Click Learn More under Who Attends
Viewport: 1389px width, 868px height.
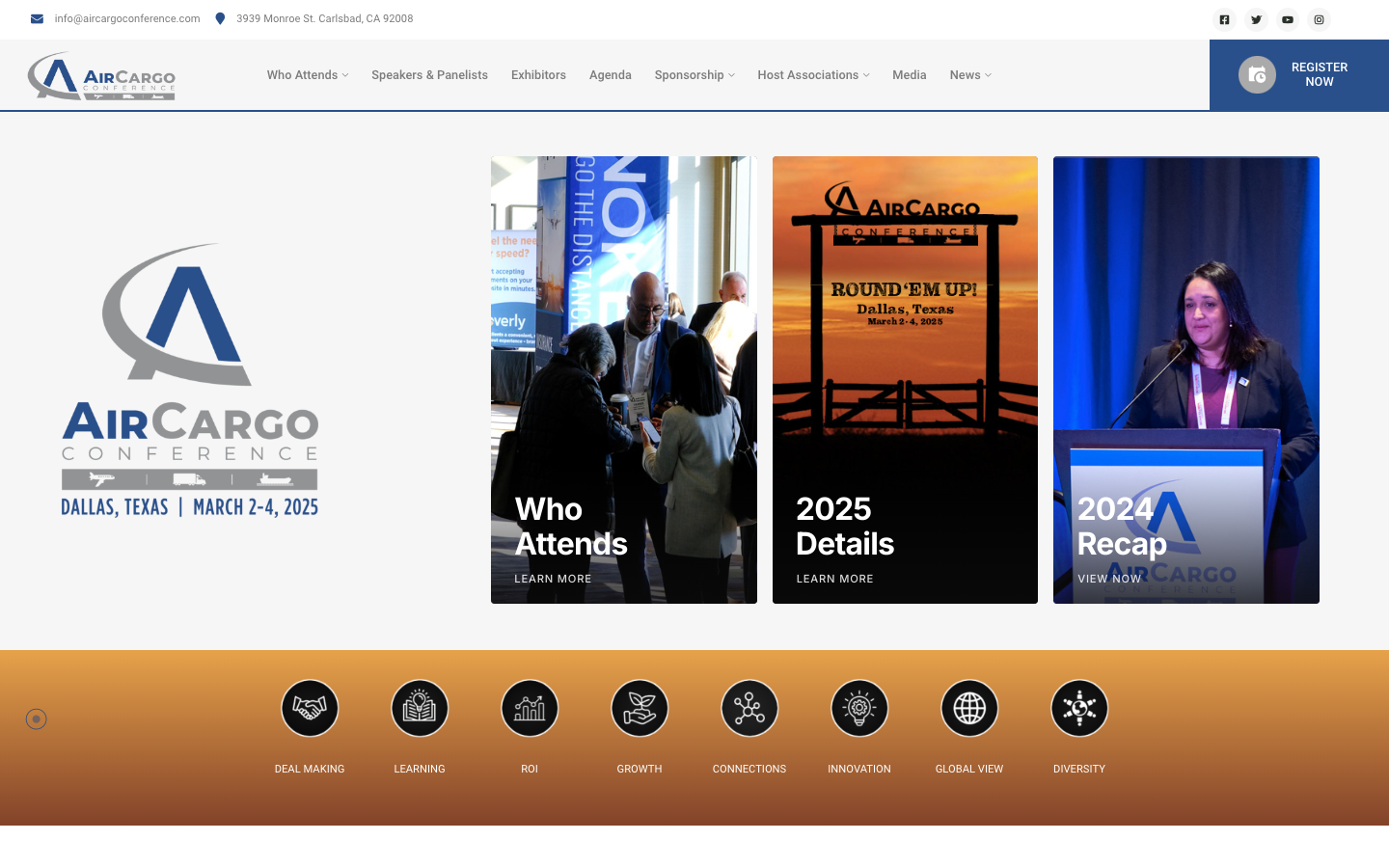553,579
